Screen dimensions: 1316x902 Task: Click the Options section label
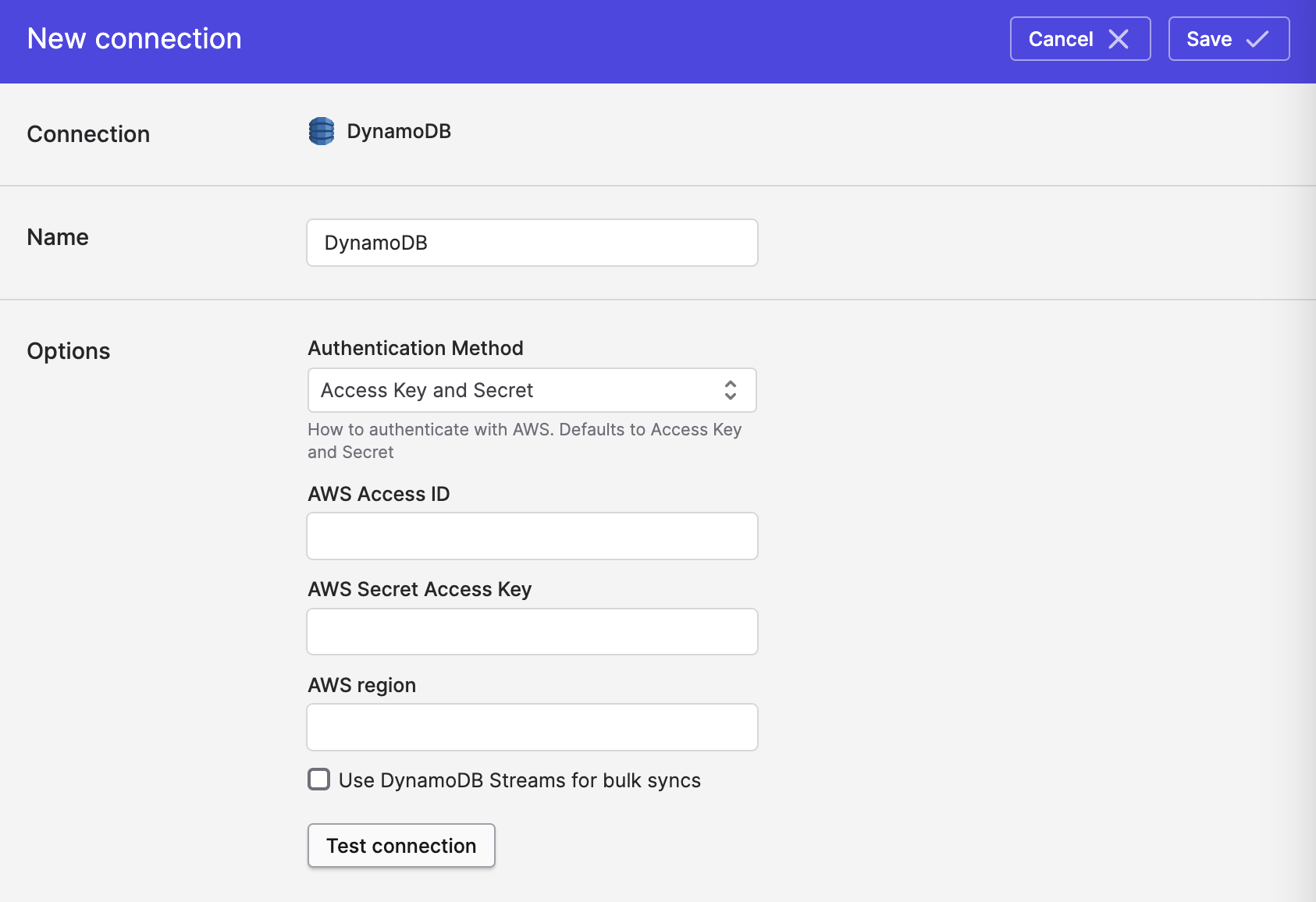point(69,351)
